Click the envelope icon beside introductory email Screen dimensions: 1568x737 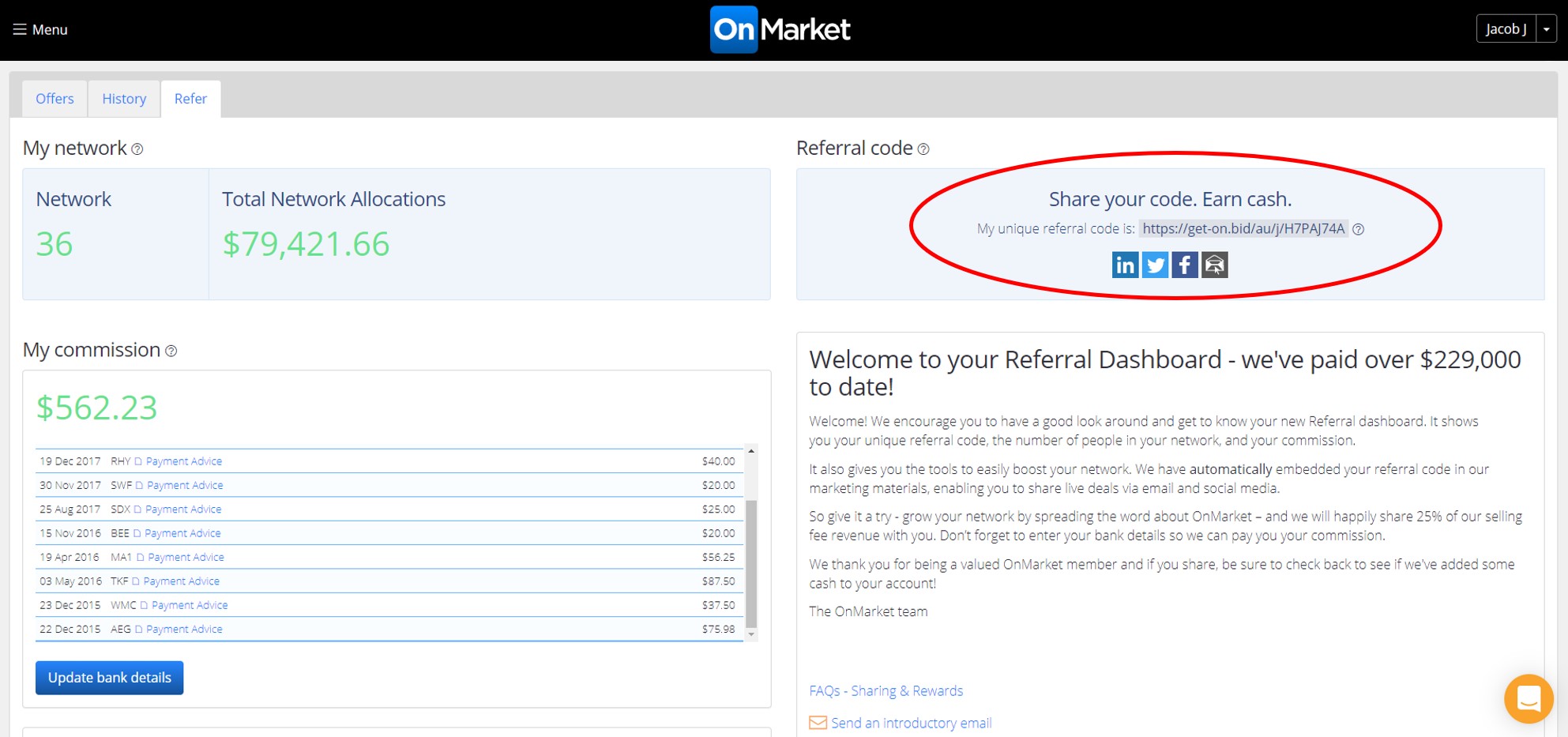[x=818, y=723]
